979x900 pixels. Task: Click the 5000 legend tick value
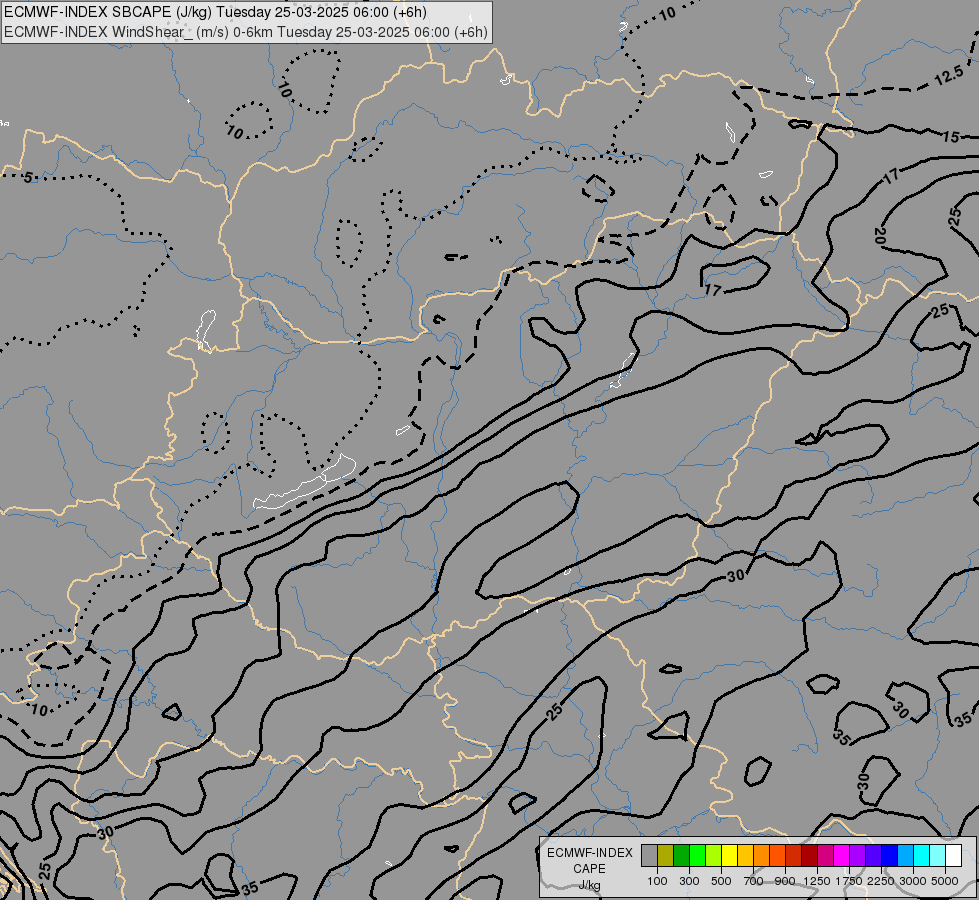coord(945,881)
